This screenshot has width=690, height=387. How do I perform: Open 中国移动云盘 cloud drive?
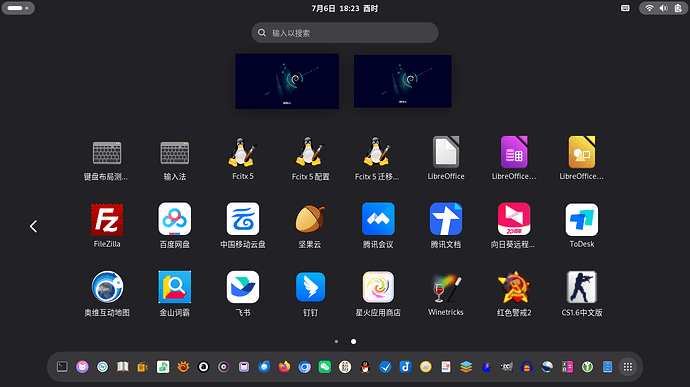[242, 226]
